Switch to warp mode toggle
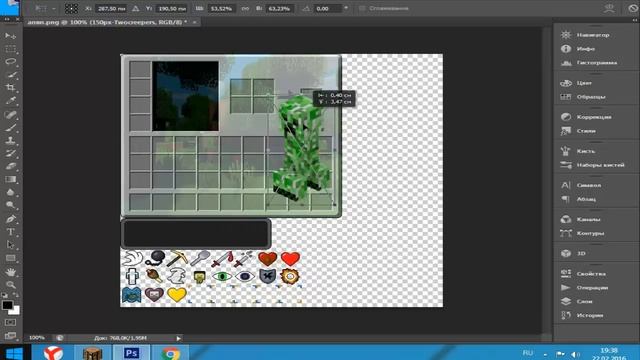Screen dimensions: 640x360 (609, 8)
